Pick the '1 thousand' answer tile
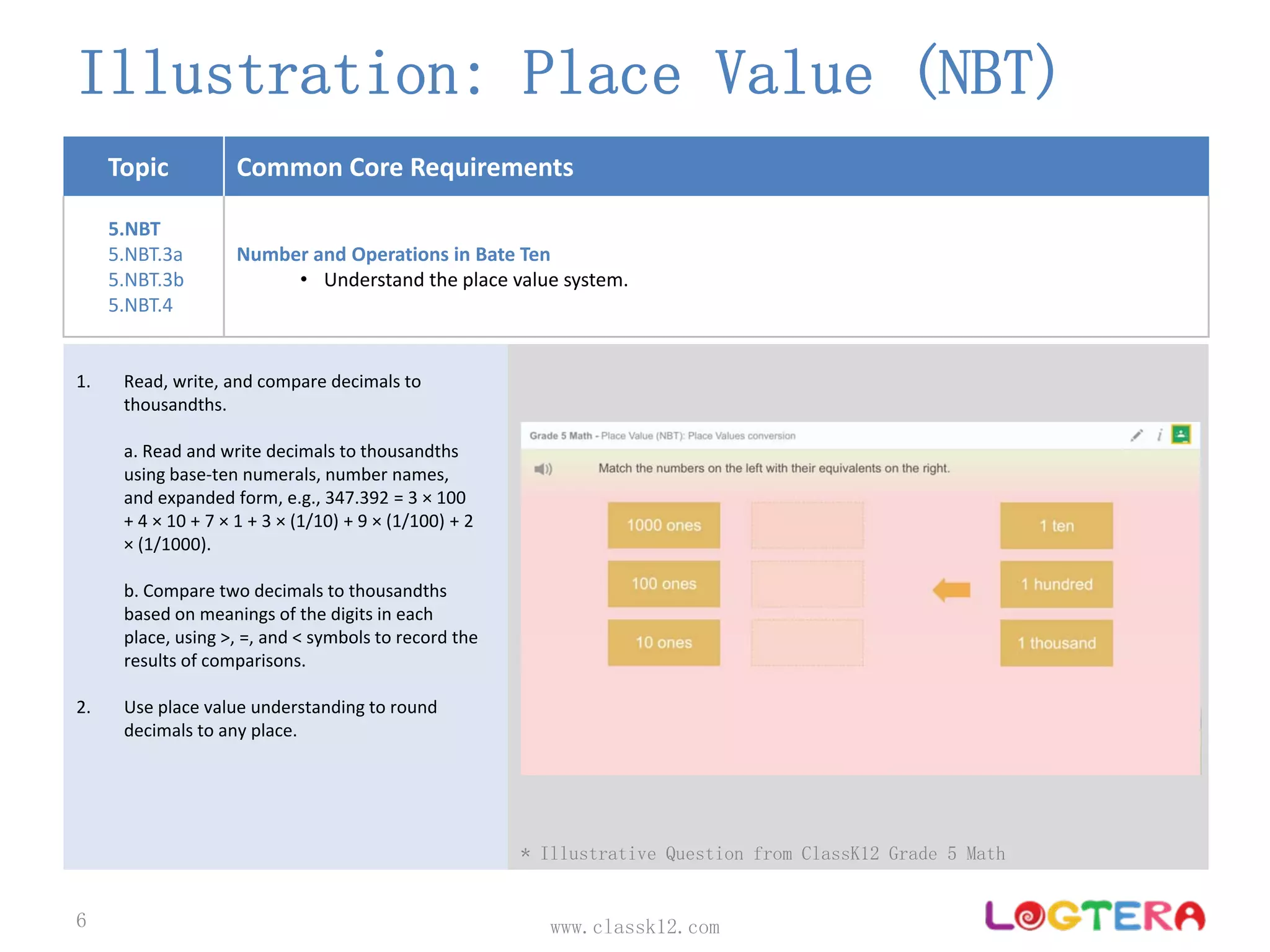 [1056, 643]
